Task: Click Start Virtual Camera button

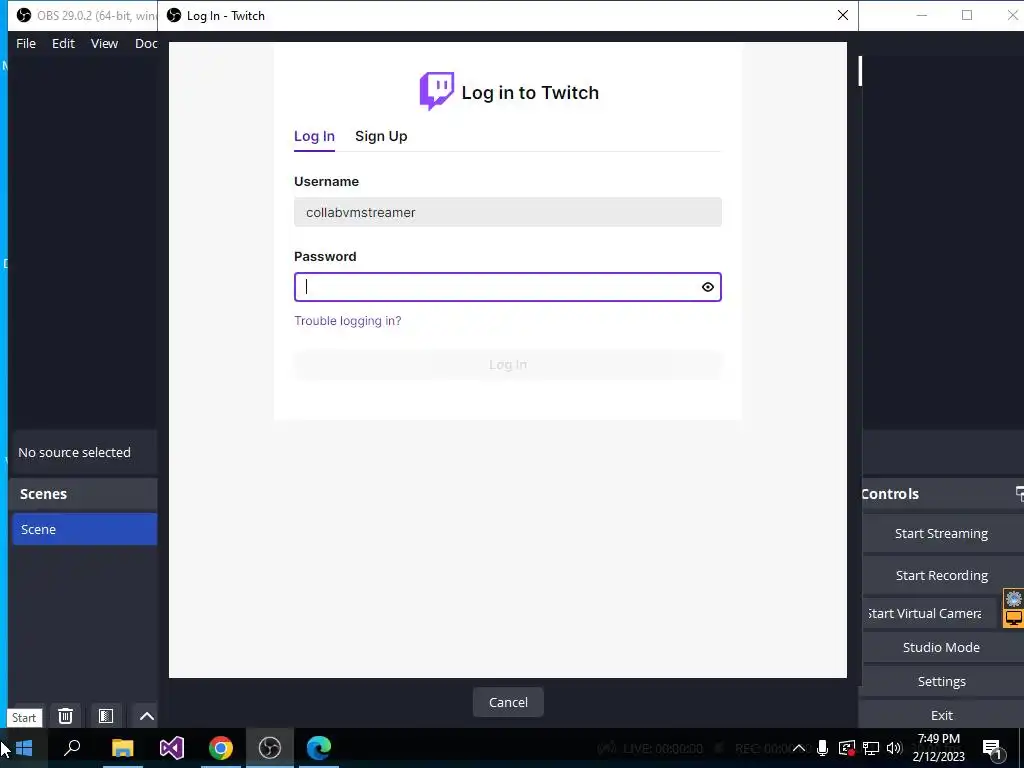Action: tap(929, 613)
